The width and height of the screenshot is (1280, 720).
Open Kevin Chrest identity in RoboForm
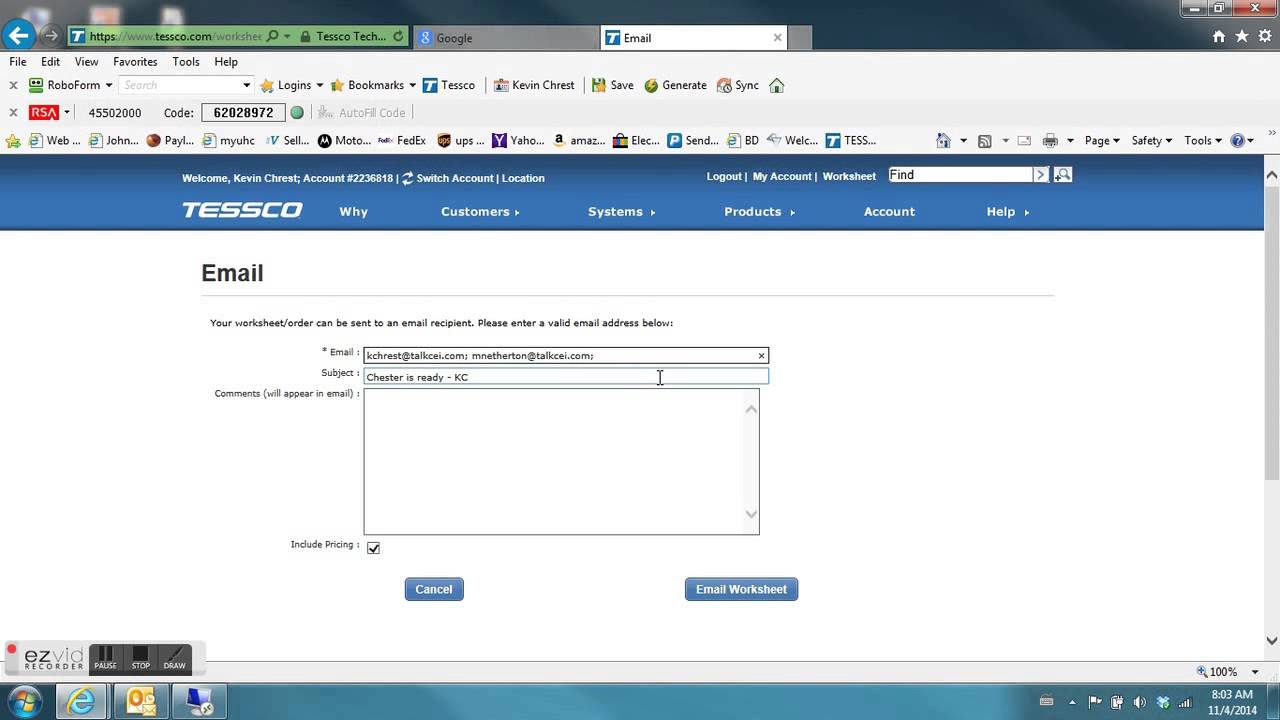[534, 85]
